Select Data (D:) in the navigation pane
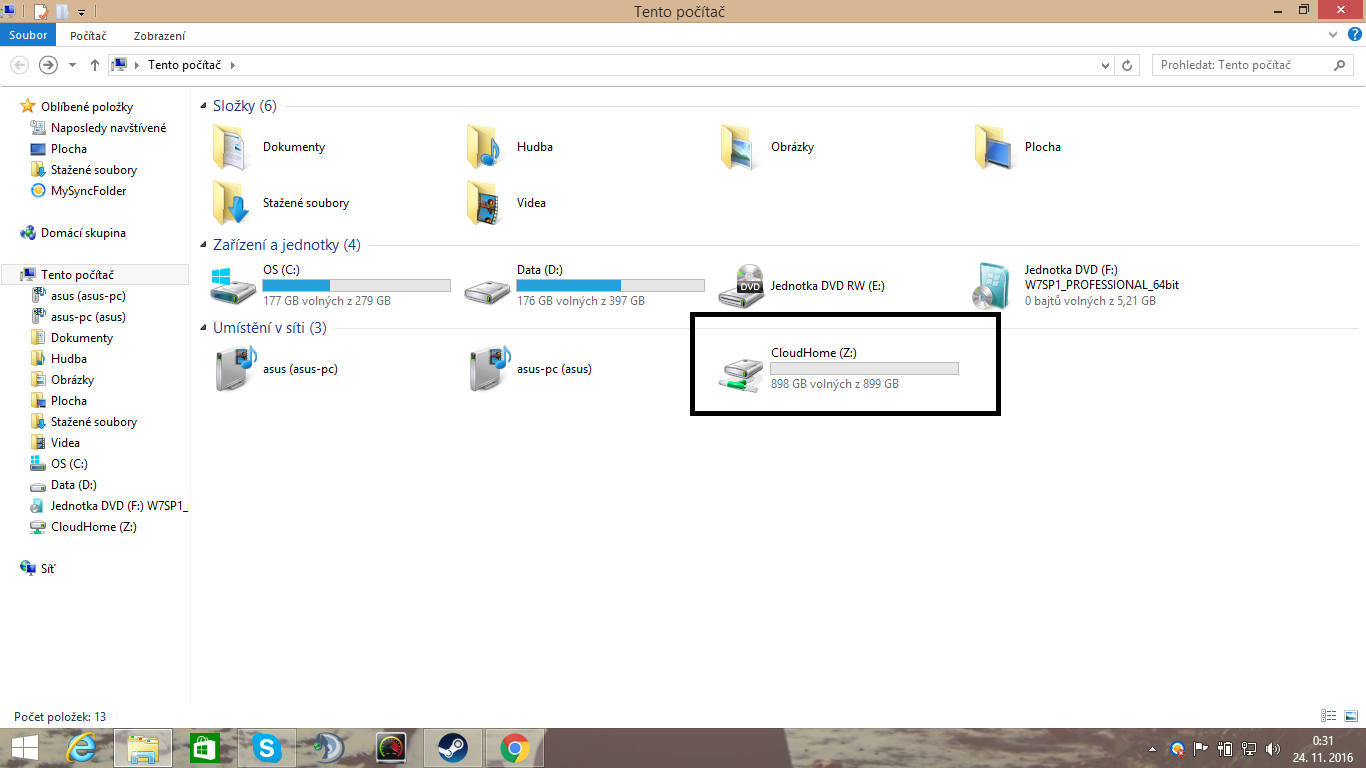This screenshot has height=768, width=1366. [x=73, y=485]
